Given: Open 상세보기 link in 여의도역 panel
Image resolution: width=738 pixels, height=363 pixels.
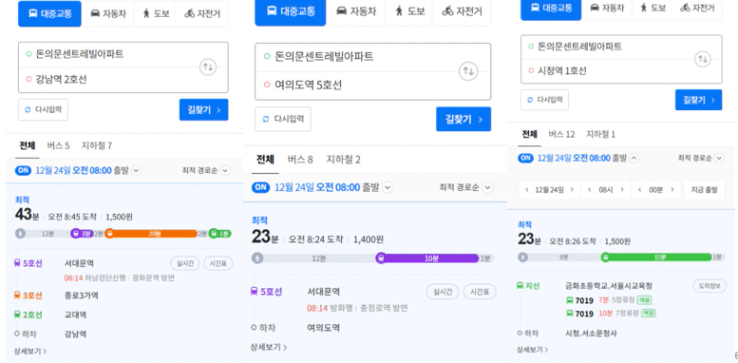Looking at the screenshot, I should 268,347.
